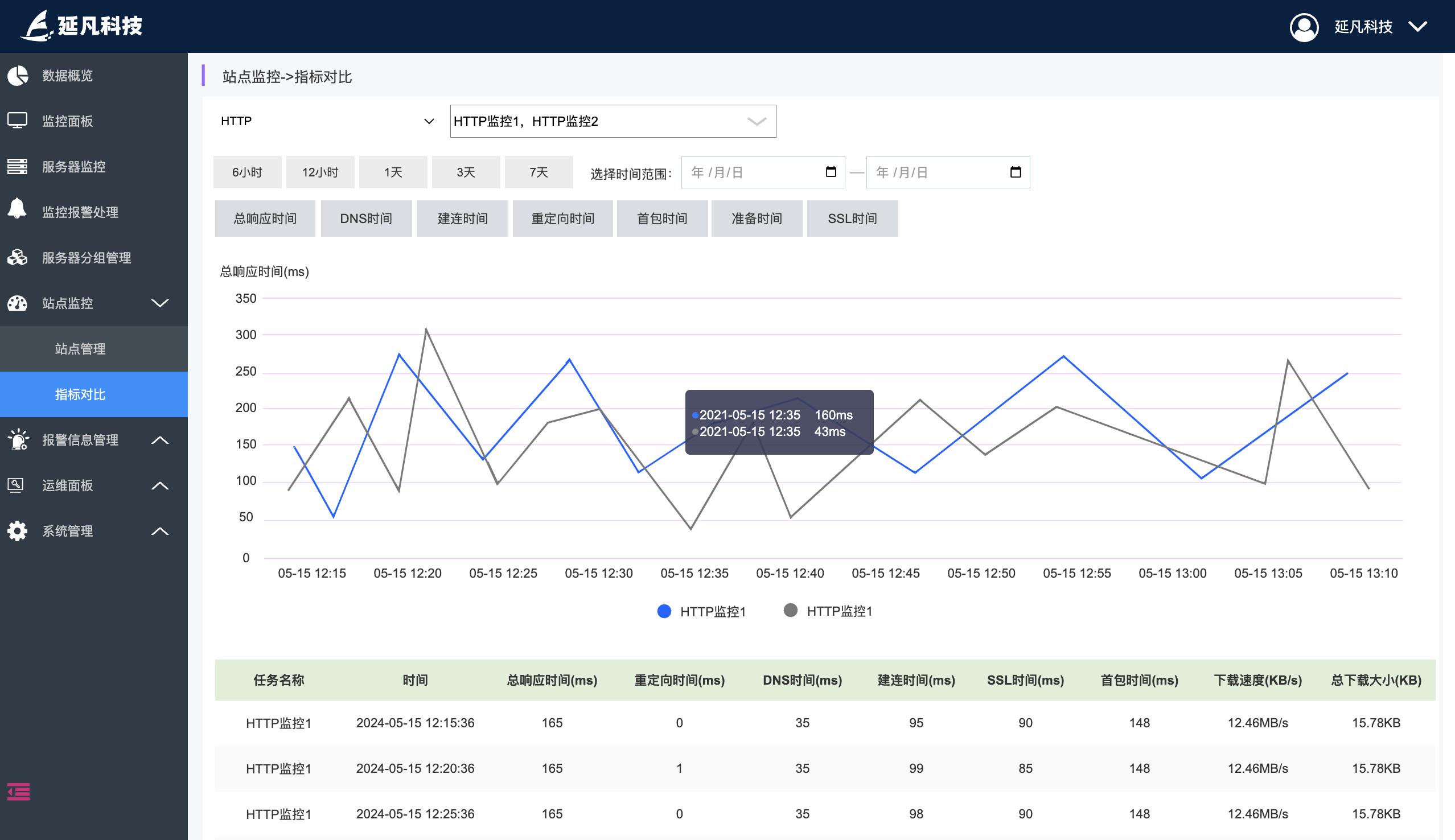
Task: Click the 6小时 time range button
Action: [x=247, y=172]
